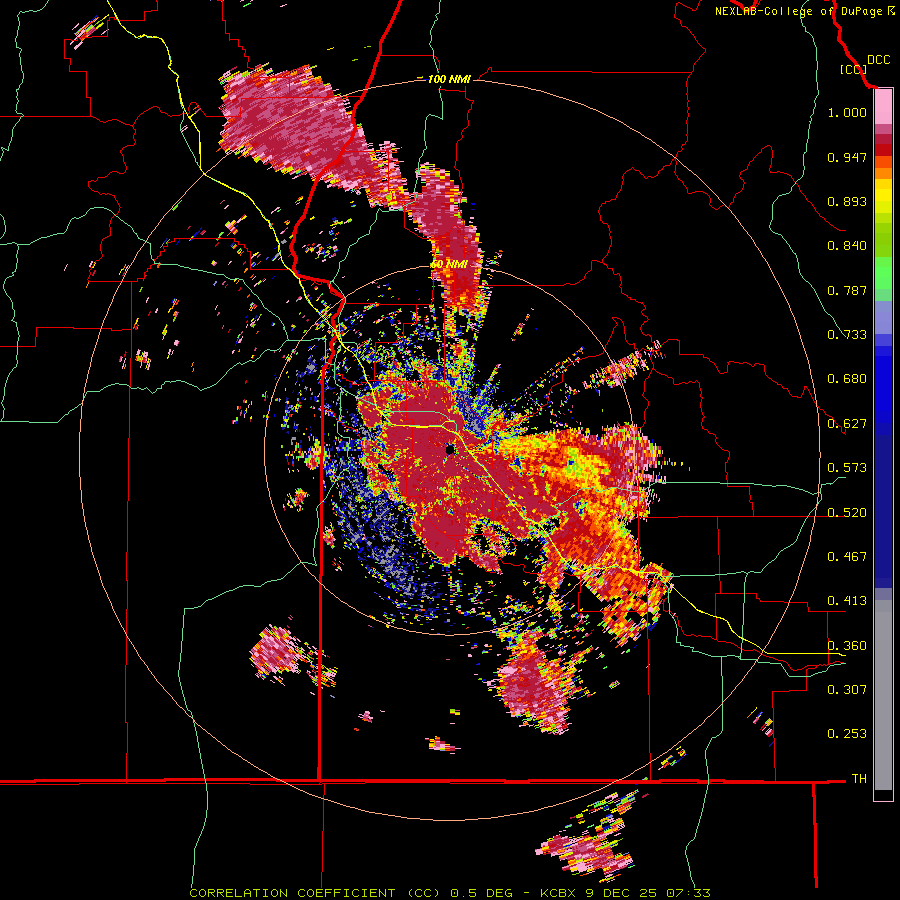This screenshot has height=900, width=900.
Task: Click the 0.413 legend value
Action: coord(847,601)
